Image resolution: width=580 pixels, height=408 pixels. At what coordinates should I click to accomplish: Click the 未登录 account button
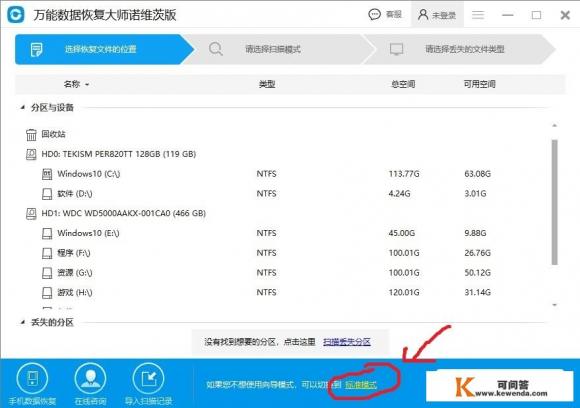point(437,15)
